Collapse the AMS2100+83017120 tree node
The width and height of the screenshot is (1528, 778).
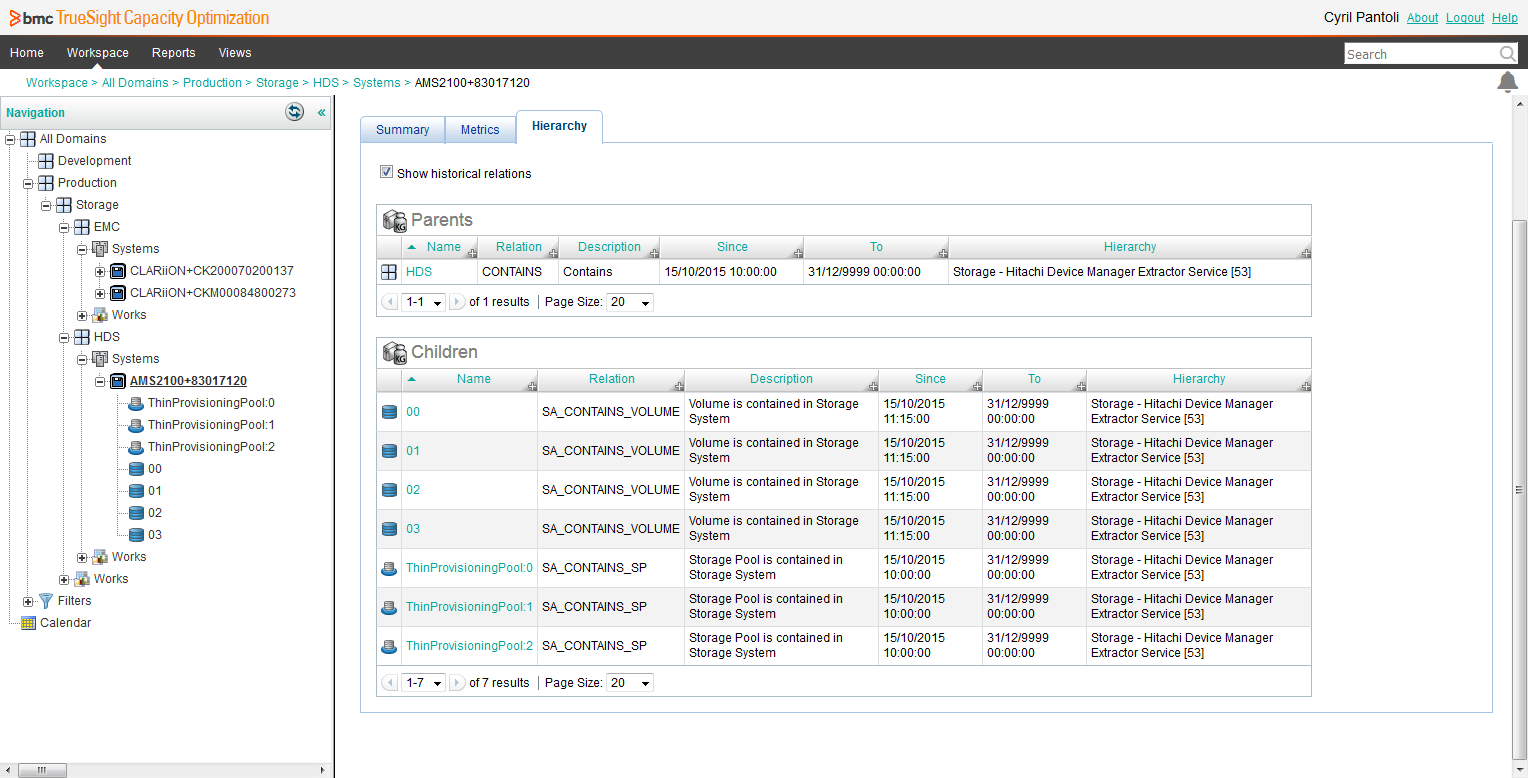point(100,381)
